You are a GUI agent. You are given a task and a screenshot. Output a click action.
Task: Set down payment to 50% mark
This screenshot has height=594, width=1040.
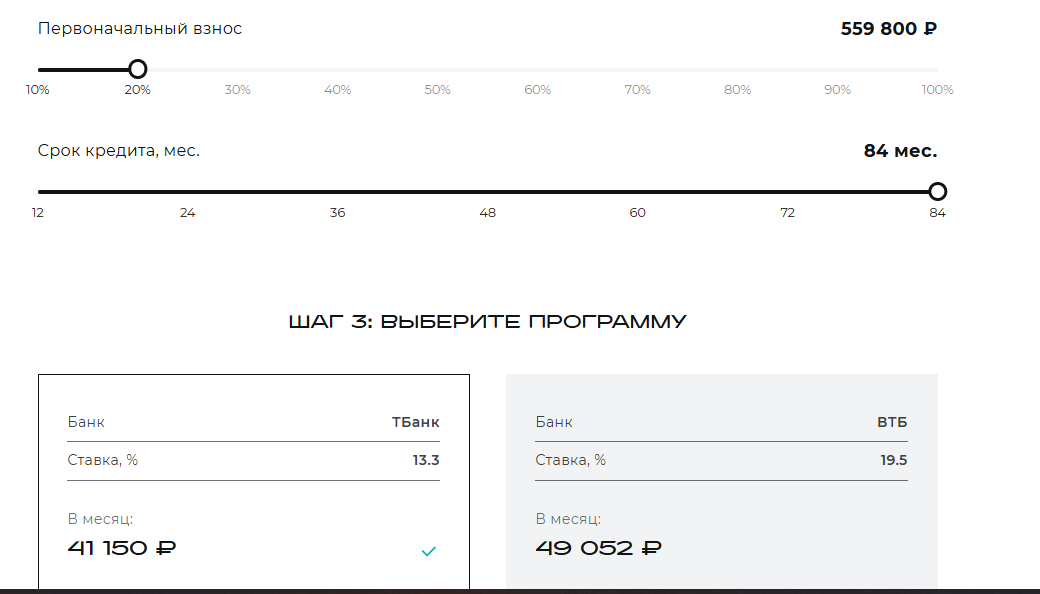[x=438, y=90]
